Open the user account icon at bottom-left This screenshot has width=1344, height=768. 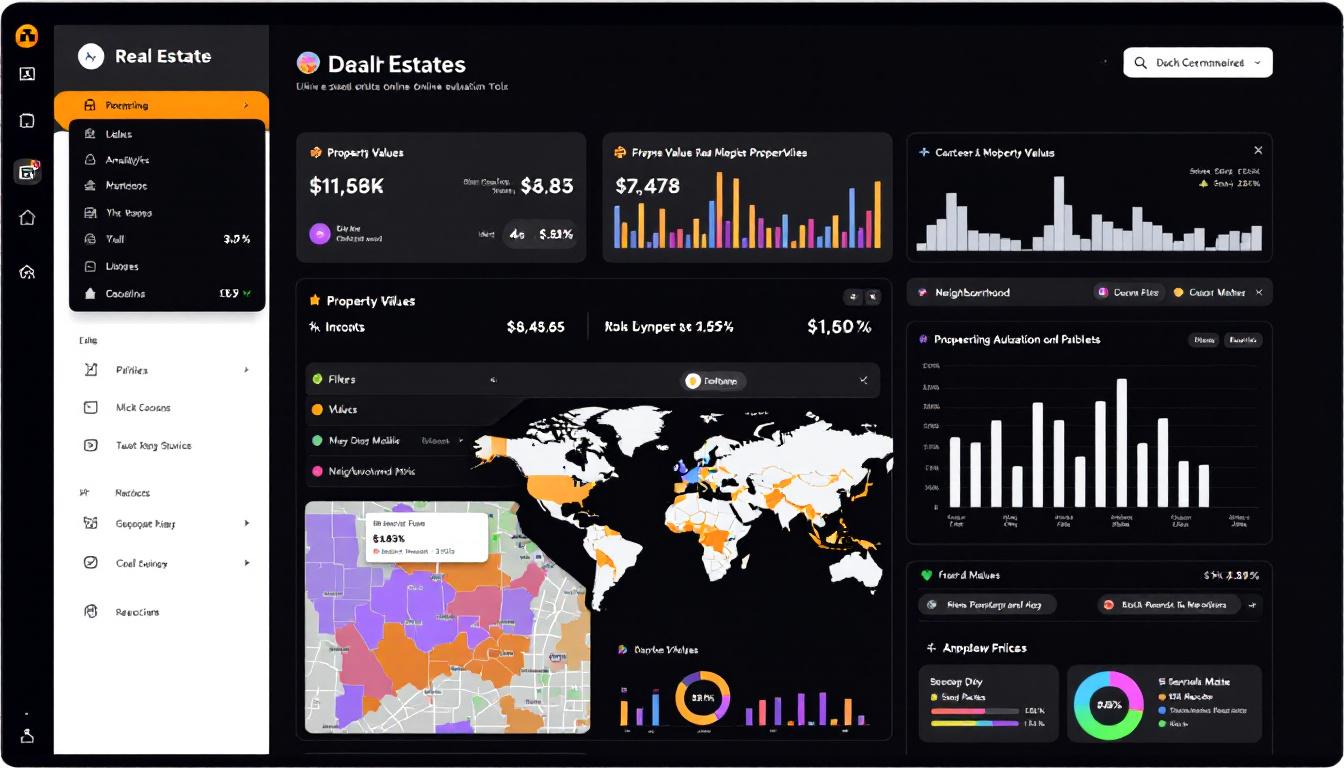click(27, 735)
